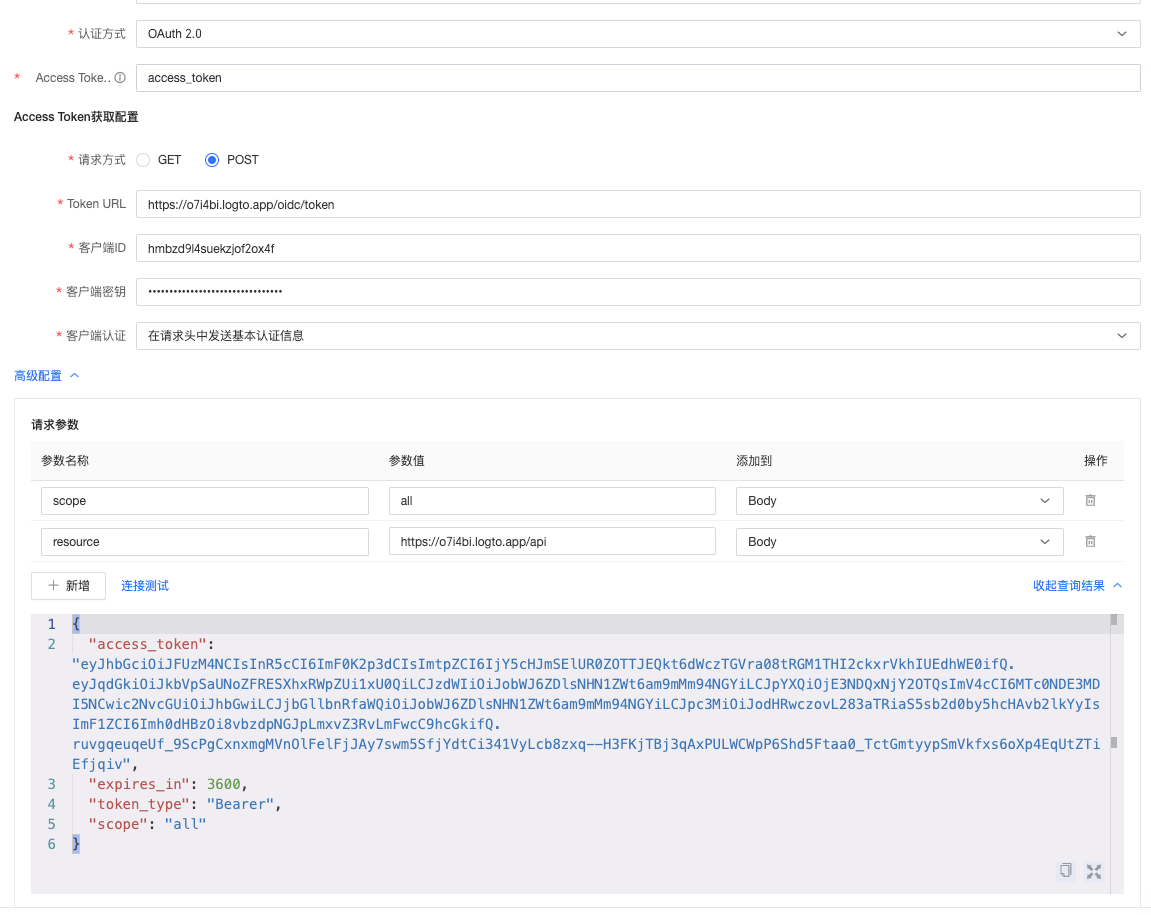1151x915 pixels.
Task: Focus the 客户端ID input field
Action: (638, 248)
